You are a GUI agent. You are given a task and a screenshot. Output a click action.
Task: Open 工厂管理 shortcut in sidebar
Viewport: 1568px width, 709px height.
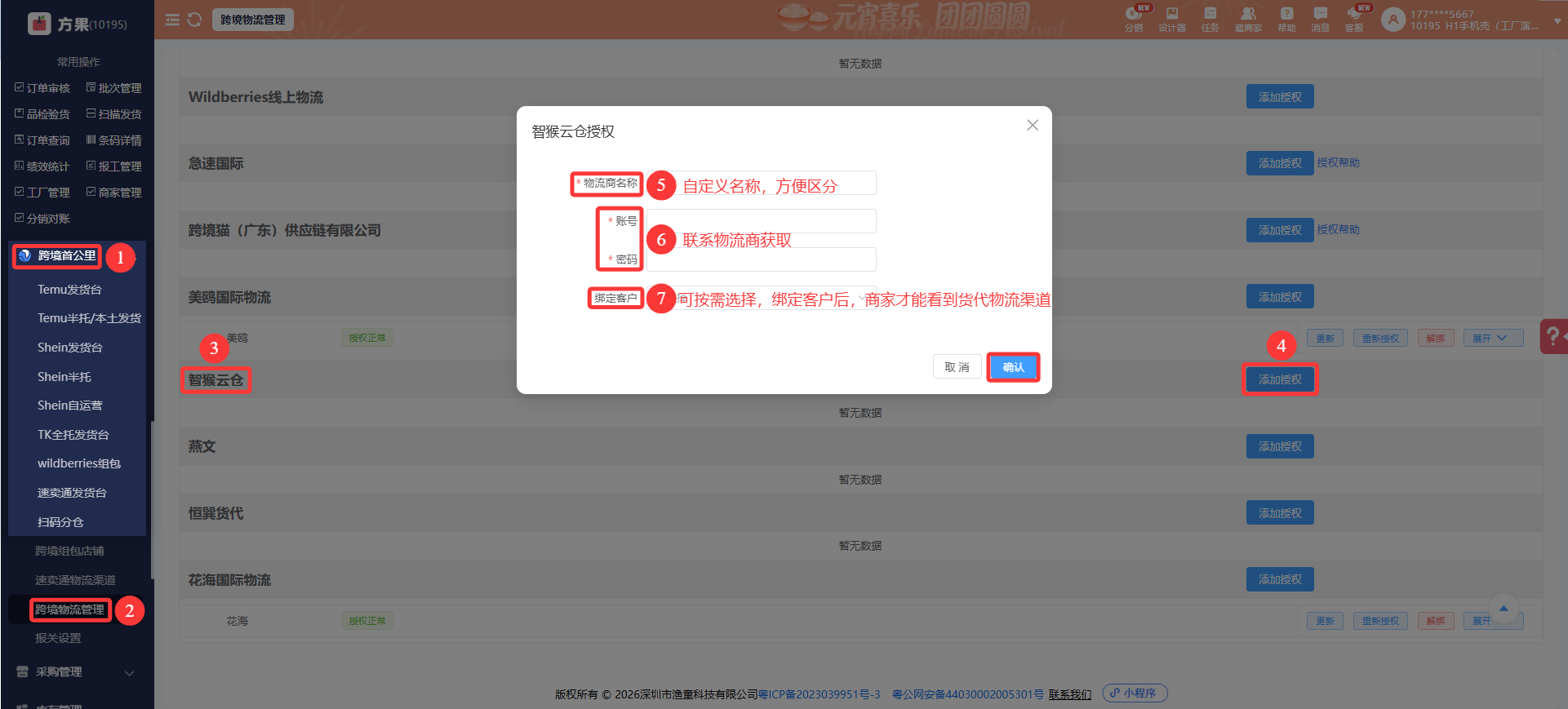pyautogui.click(x=42, y=193)
